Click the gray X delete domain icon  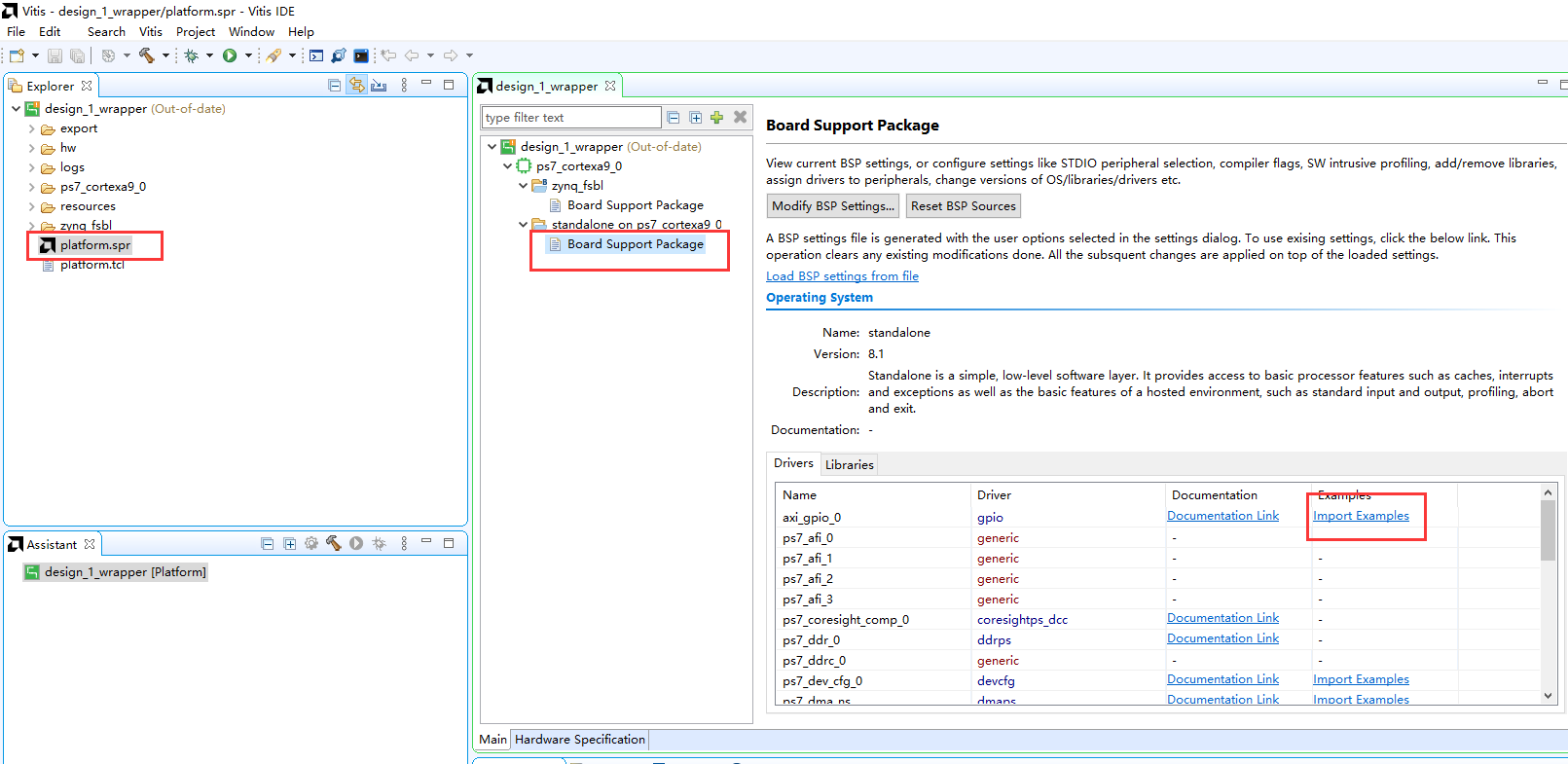click(741, 117)
